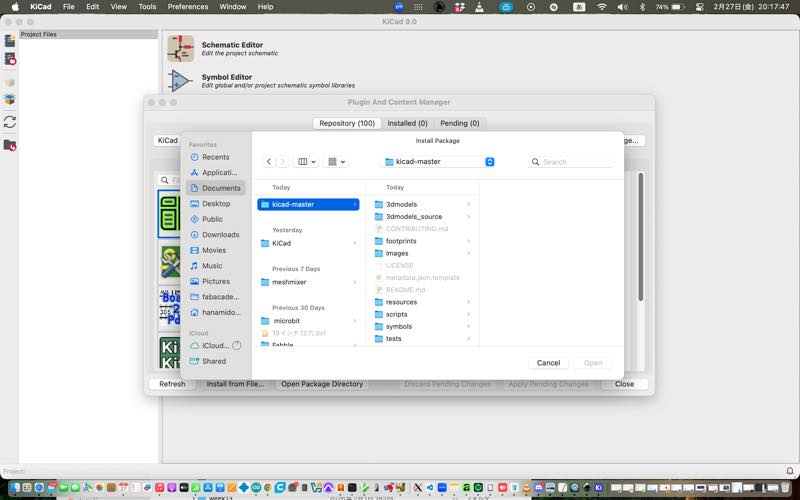Open the File menu
Screen dimensions: 800x500
(x=68, y=7)
